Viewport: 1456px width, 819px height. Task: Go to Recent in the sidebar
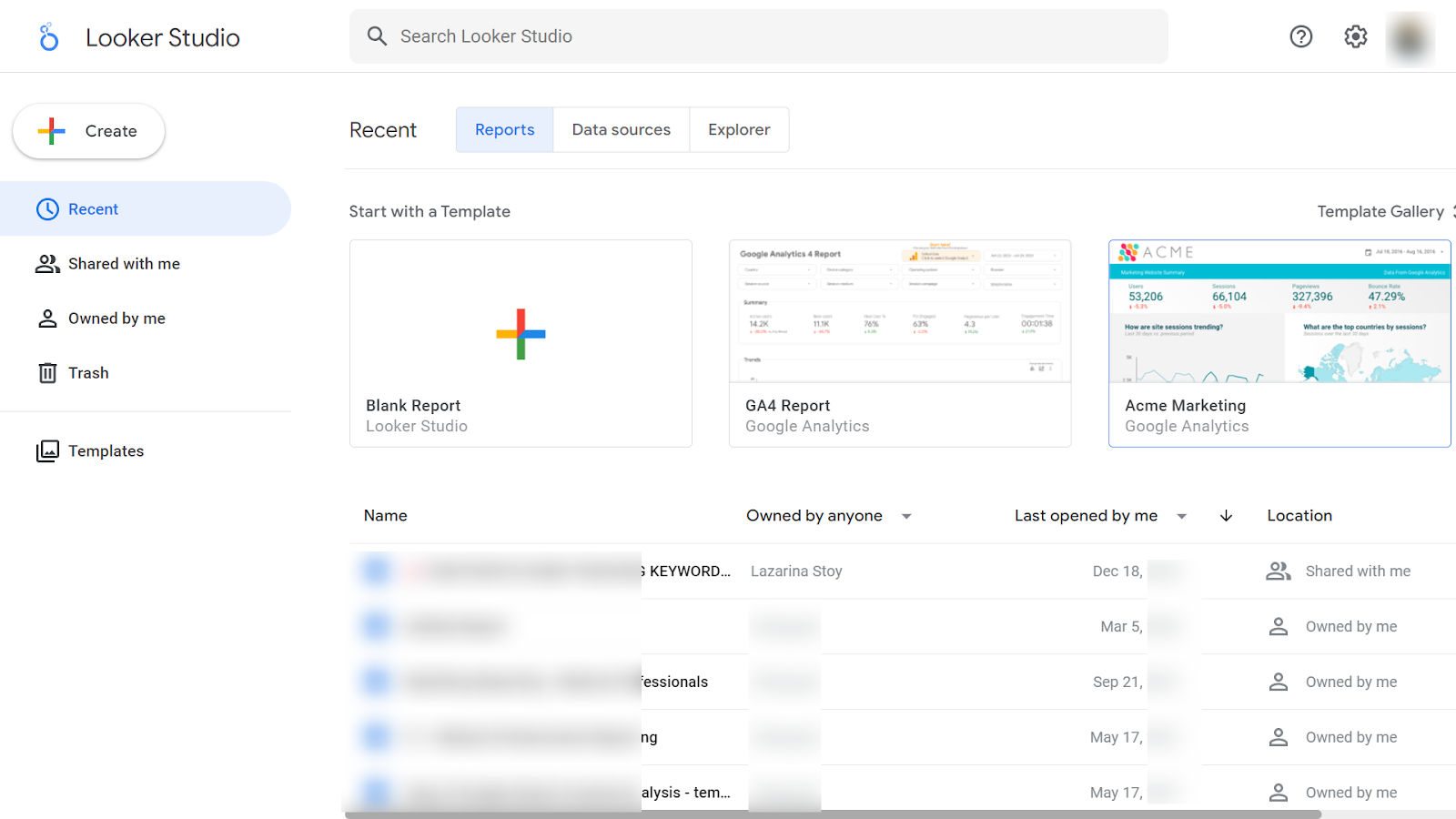click(146, 208)
